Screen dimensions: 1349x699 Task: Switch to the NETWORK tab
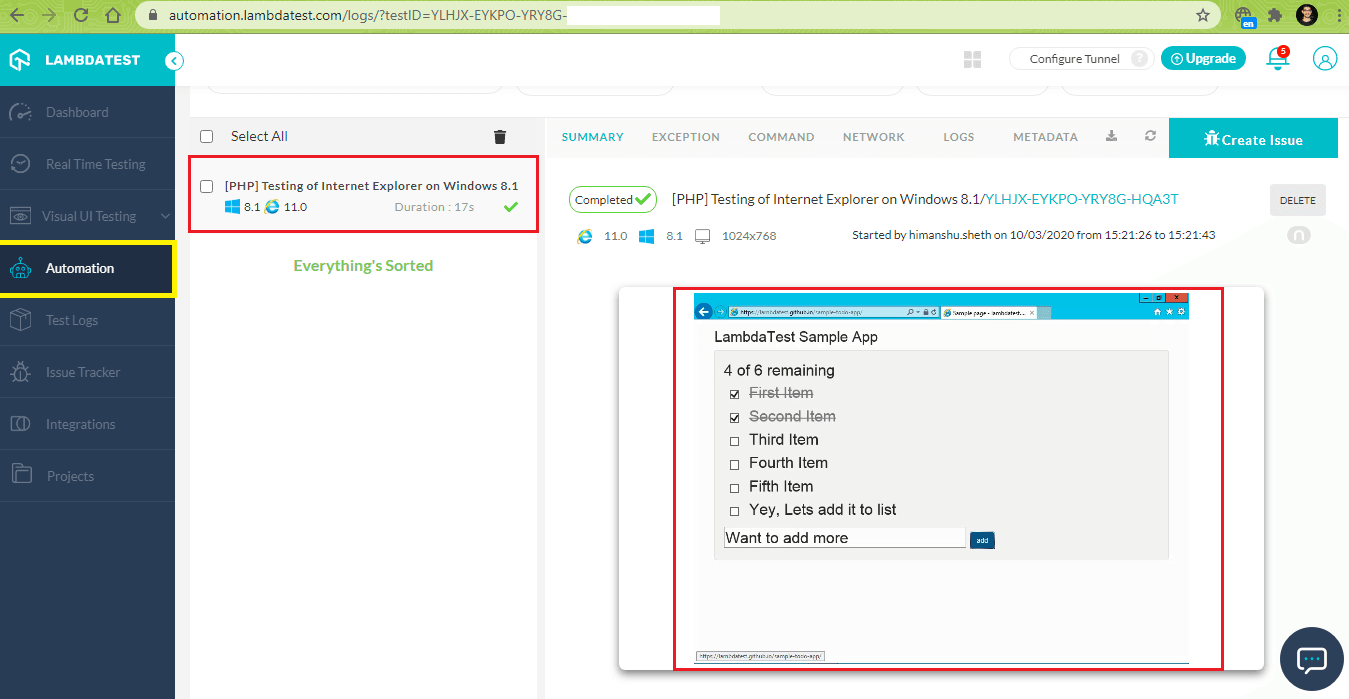pos(873,137)
